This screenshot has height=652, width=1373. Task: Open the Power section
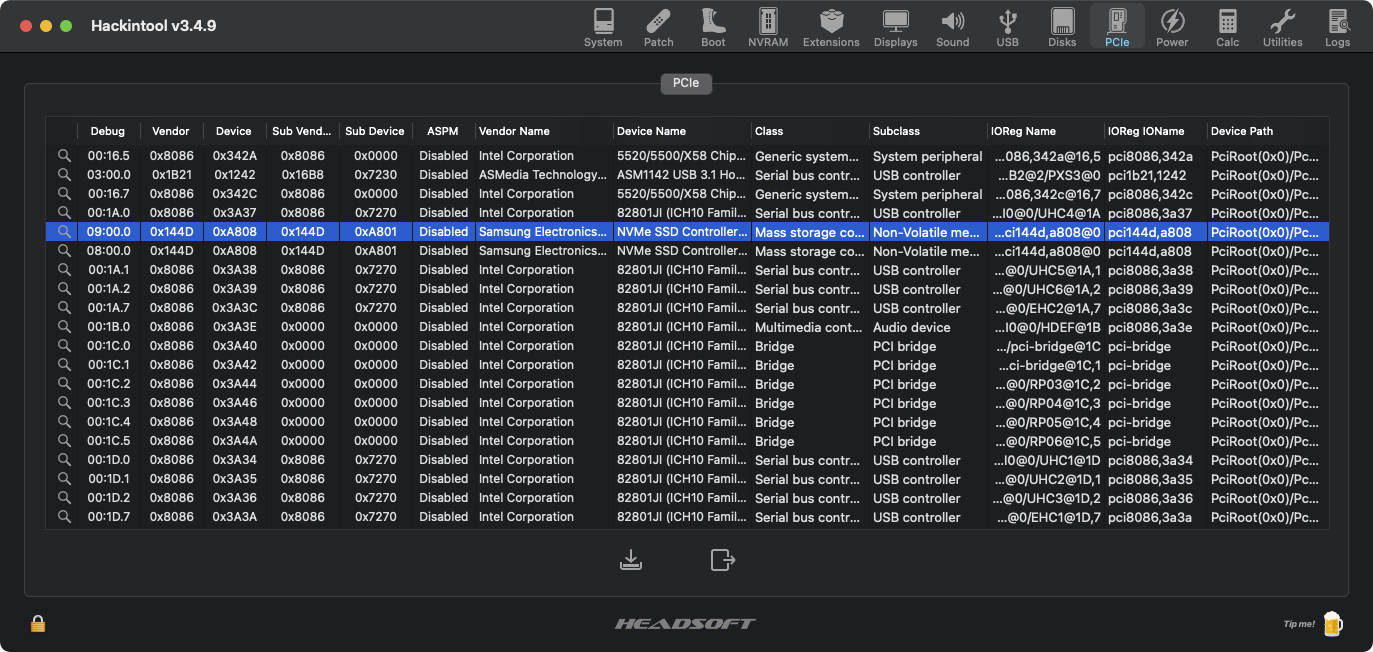click(x=1172, y=27)
